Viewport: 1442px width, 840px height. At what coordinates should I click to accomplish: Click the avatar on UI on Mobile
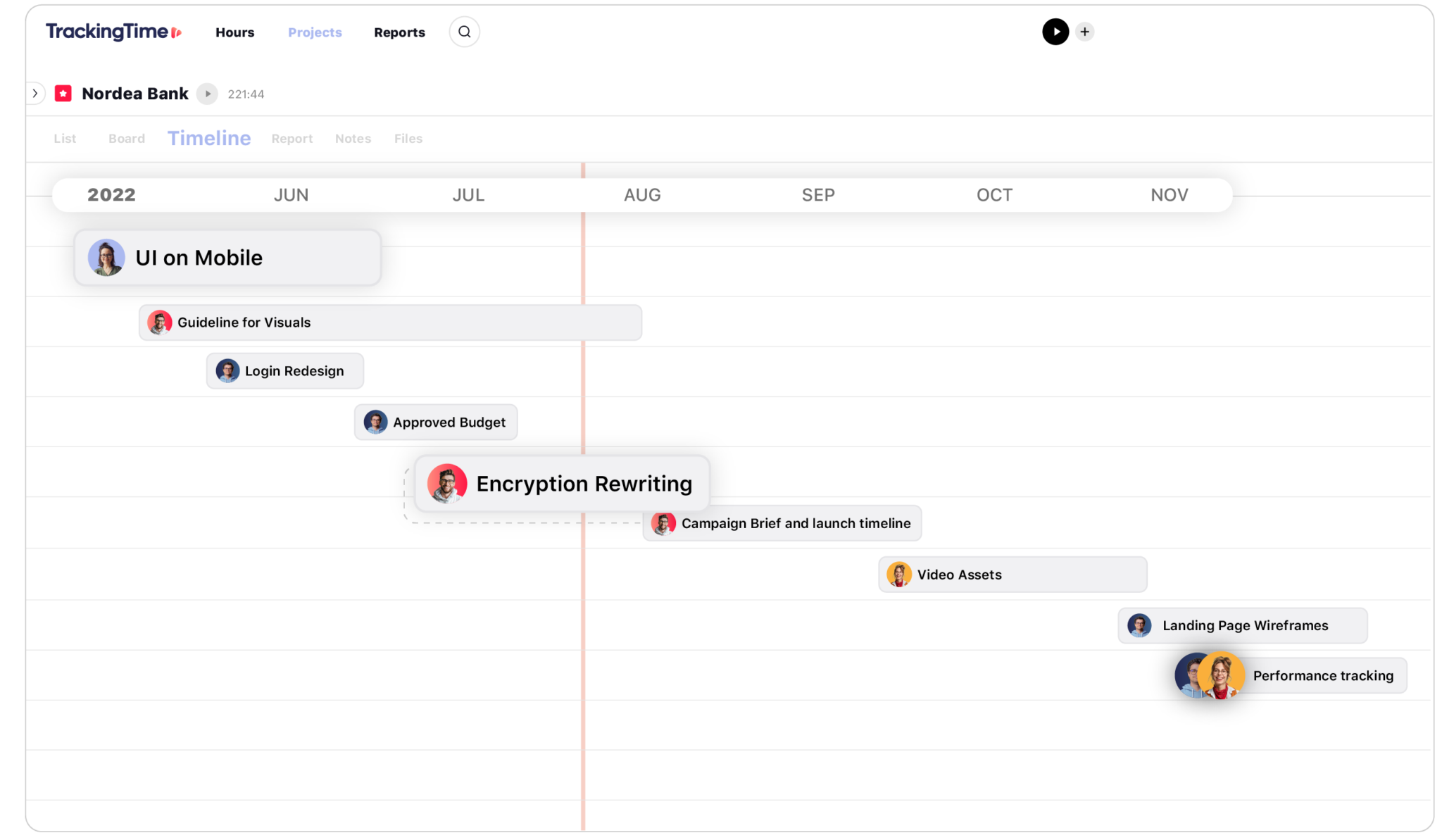click(x=106, y=258)
